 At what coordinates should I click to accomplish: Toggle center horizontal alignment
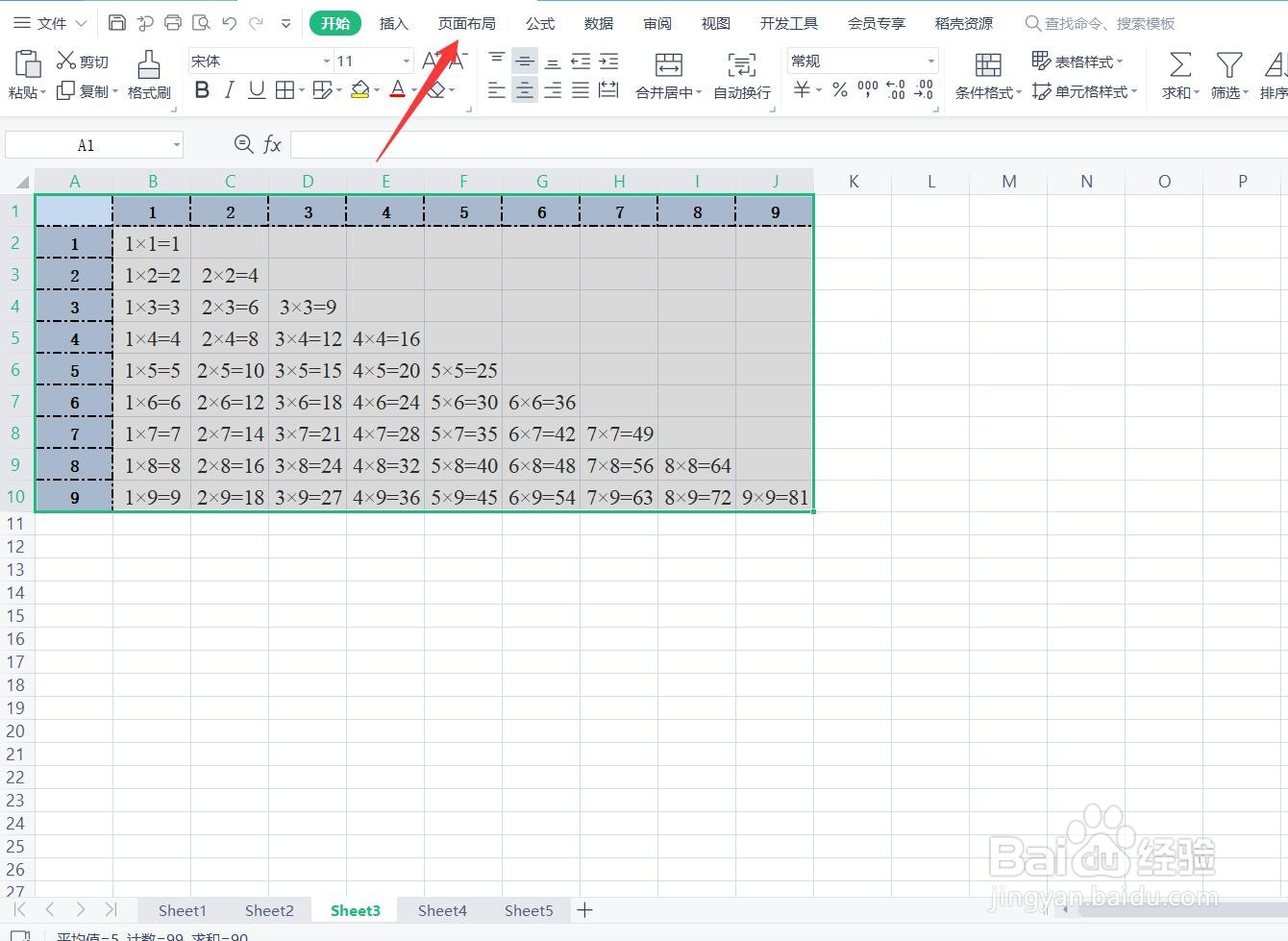click(x=525, y=90)
